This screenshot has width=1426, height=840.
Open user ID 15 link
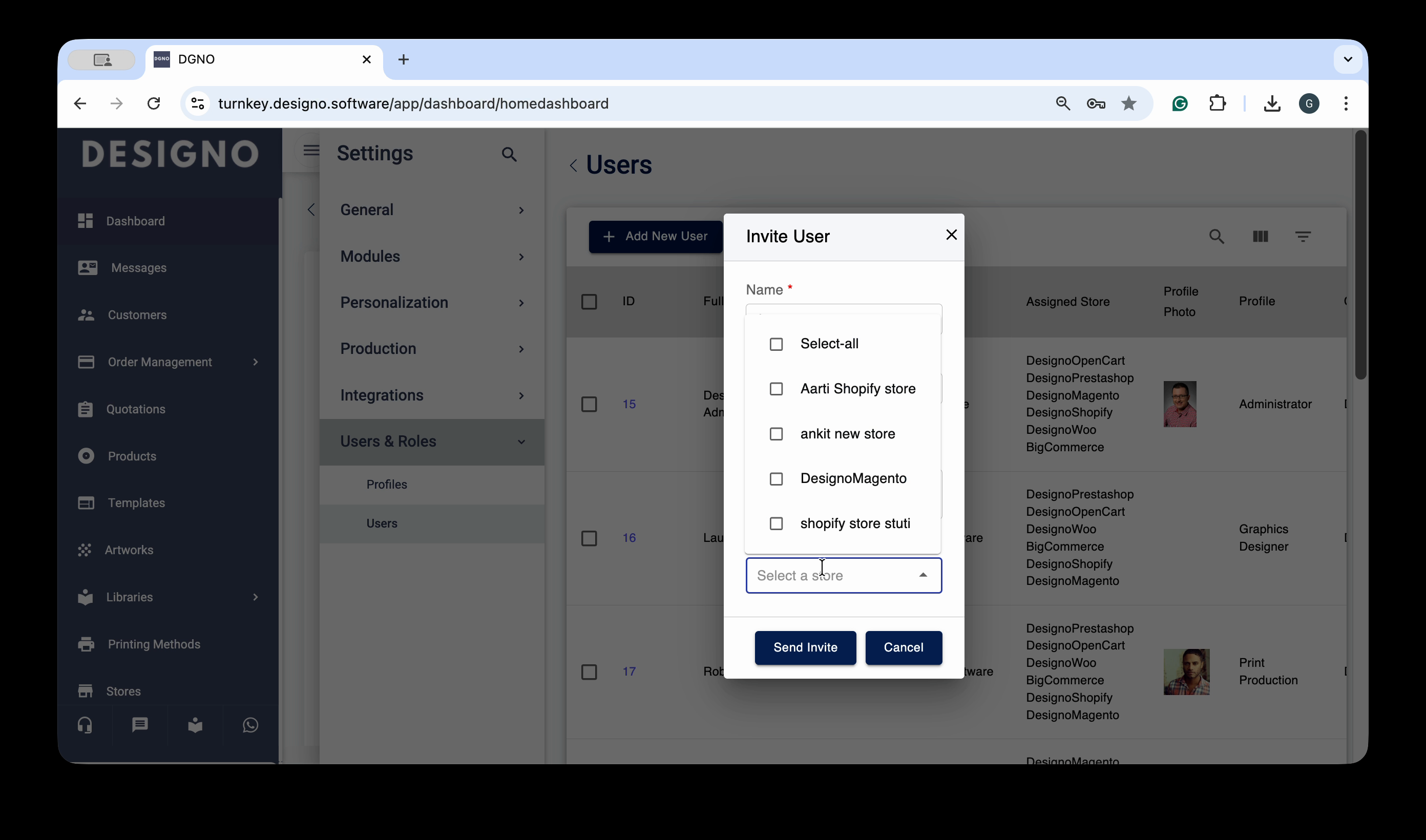coord(629,404)
